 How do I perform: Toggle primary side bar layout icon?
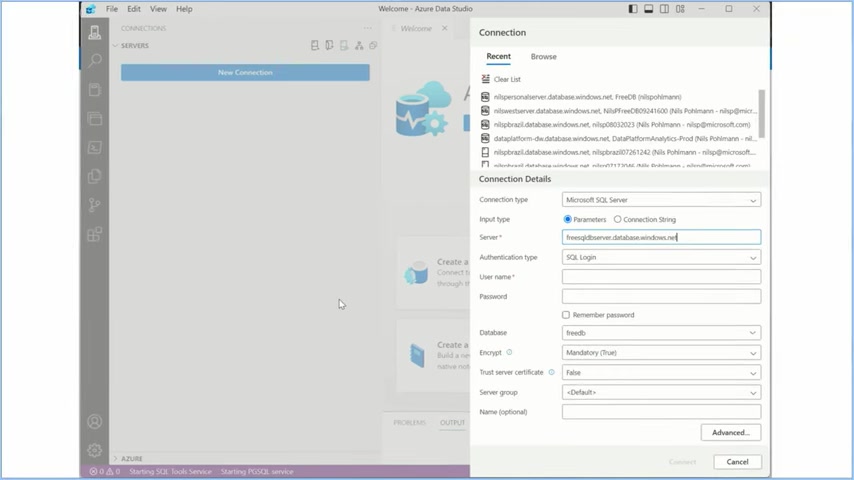(x=633, y=9)
